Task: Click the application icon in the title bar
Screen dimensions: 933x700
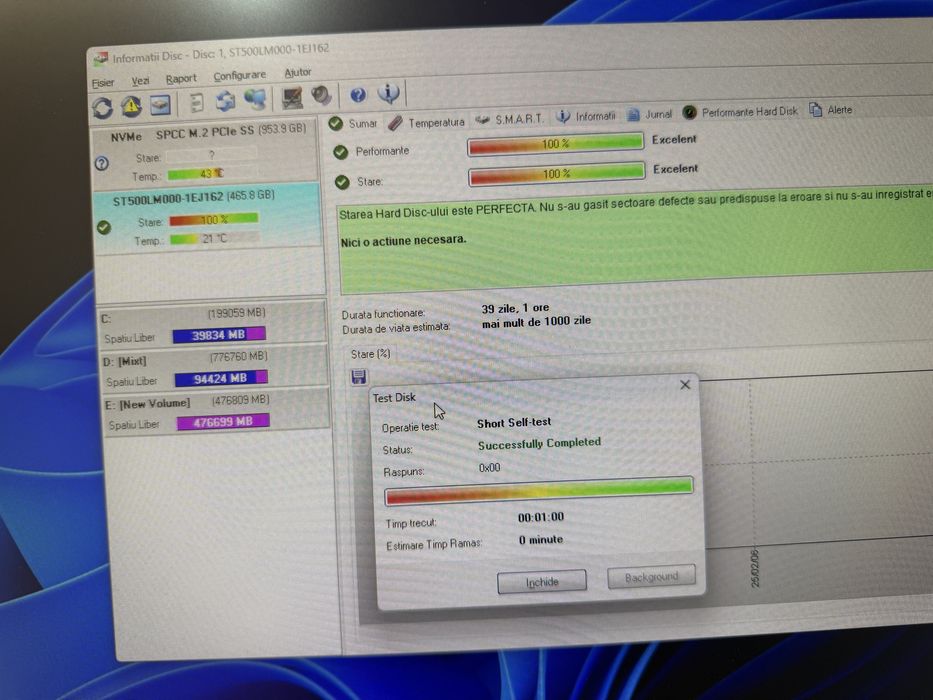Action: pyautogui.click(x=101, y=58)
